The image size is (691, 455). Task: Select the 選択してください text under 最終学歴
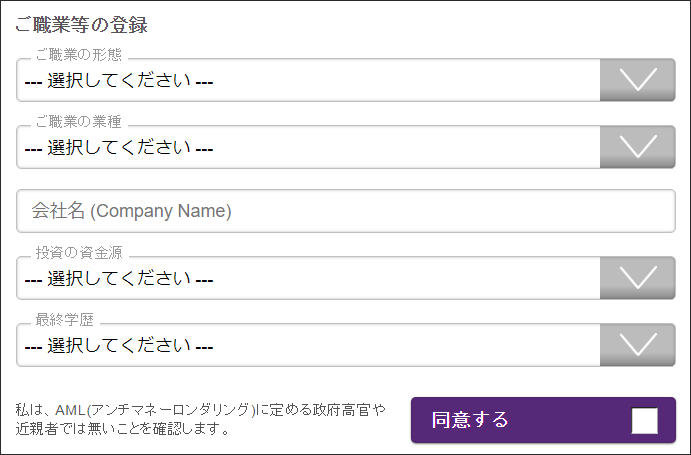119,345
